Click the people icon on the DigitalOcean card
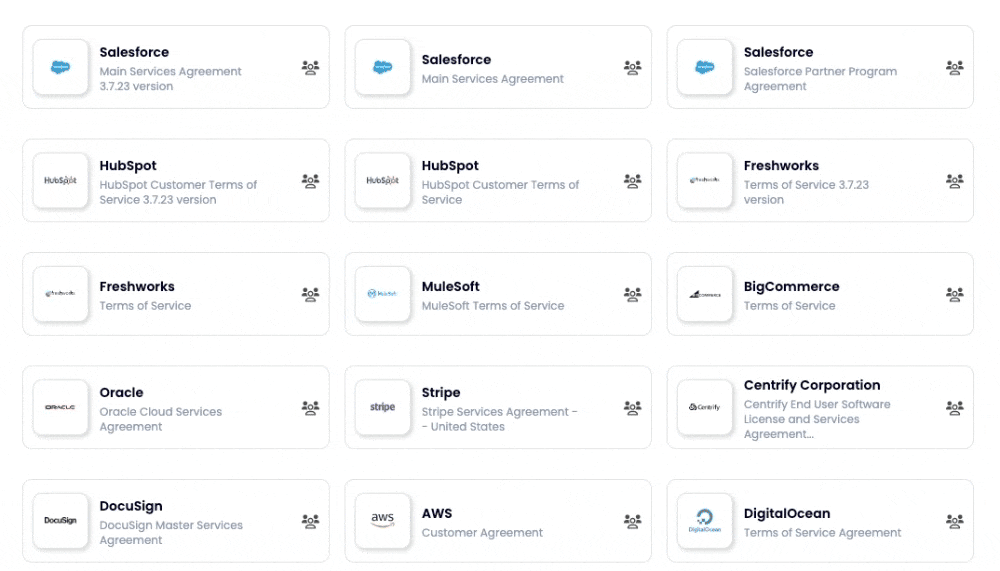 coord(955,521)
